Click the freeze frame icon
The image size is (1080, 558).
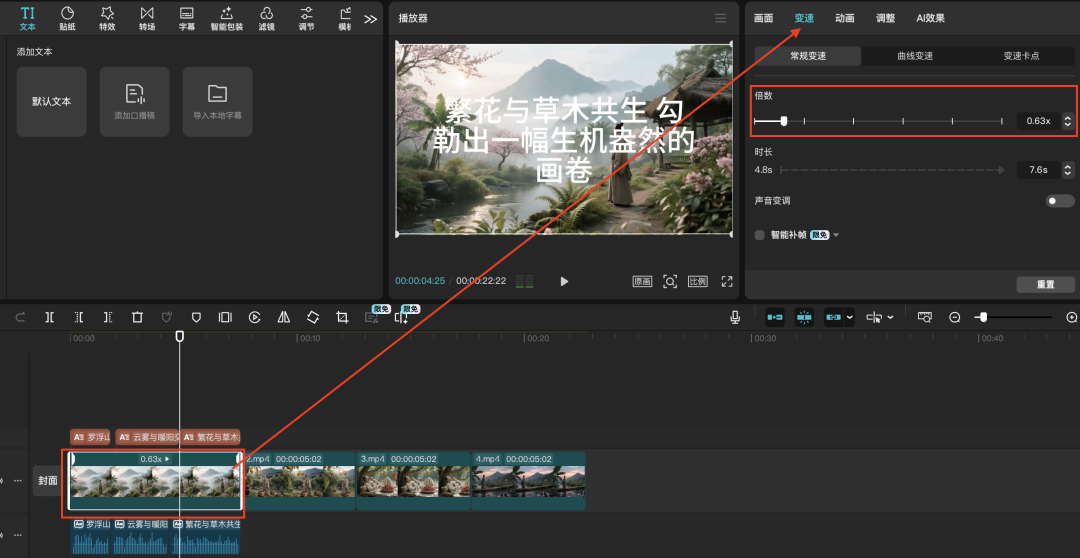(x=225, y=317)
